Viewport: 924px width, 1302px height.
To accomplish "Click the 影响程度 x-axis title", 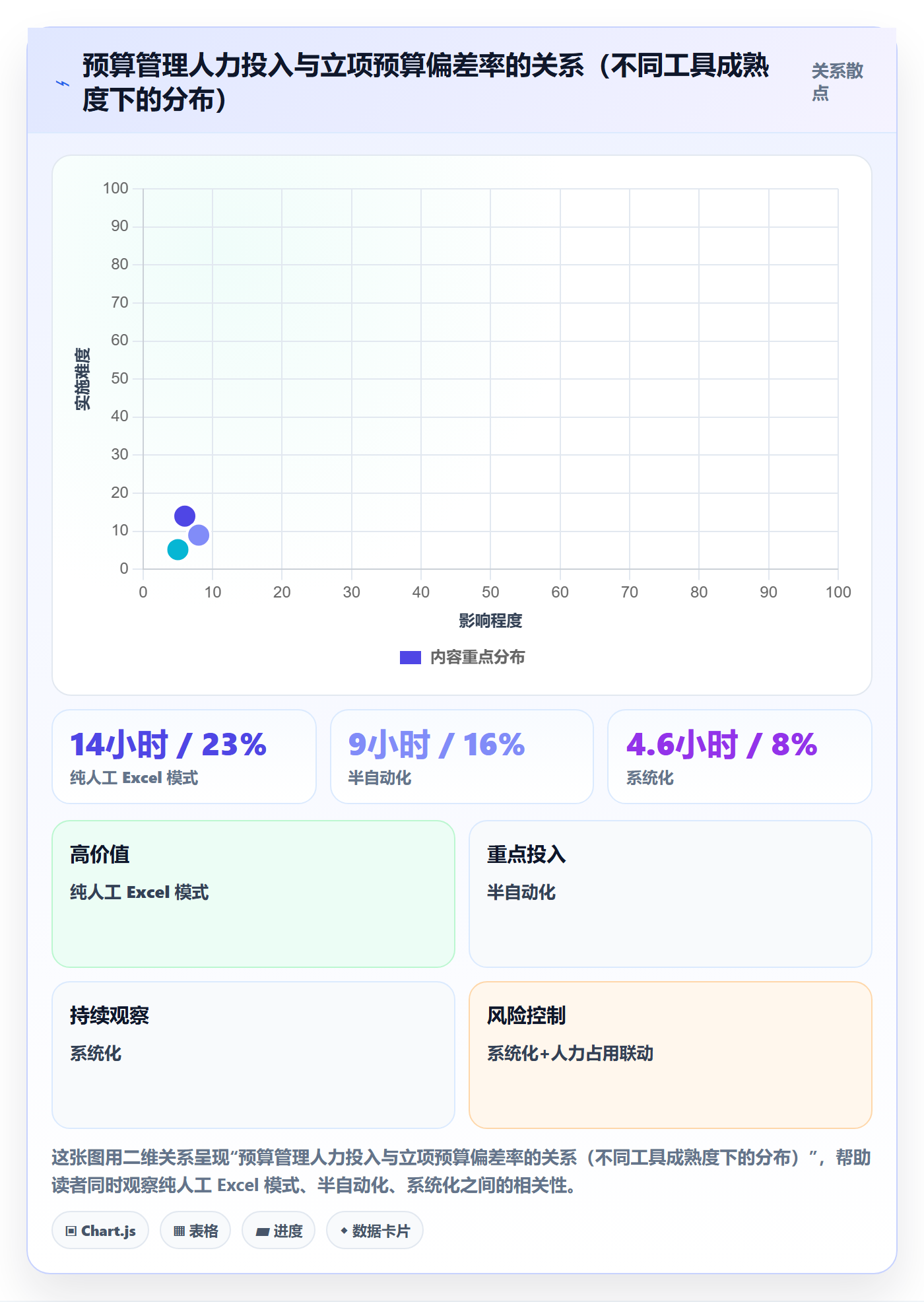I will coord(490,621).
